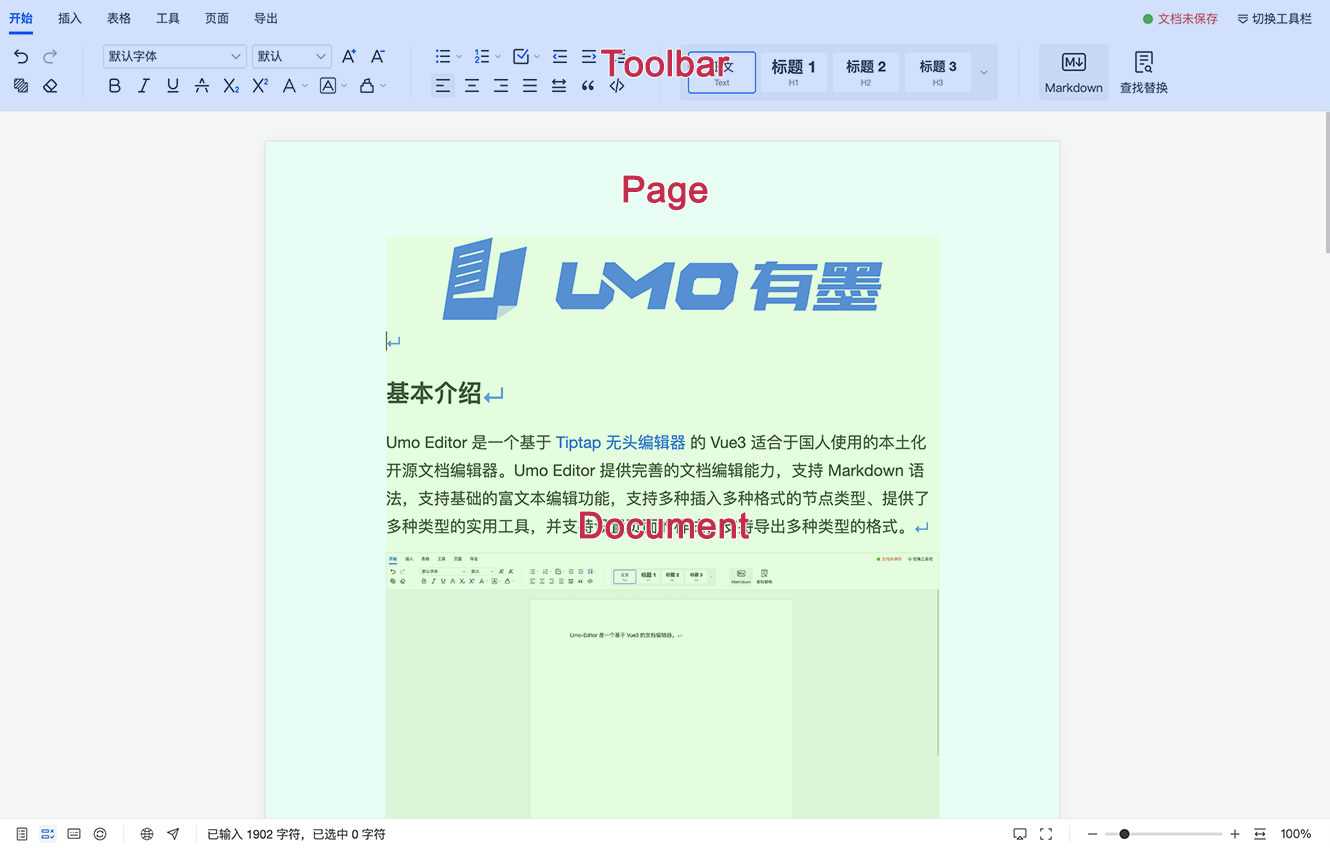Zoom out with the minus icon
This screenshot has width=1330, height=848.
pos(1093,834)
